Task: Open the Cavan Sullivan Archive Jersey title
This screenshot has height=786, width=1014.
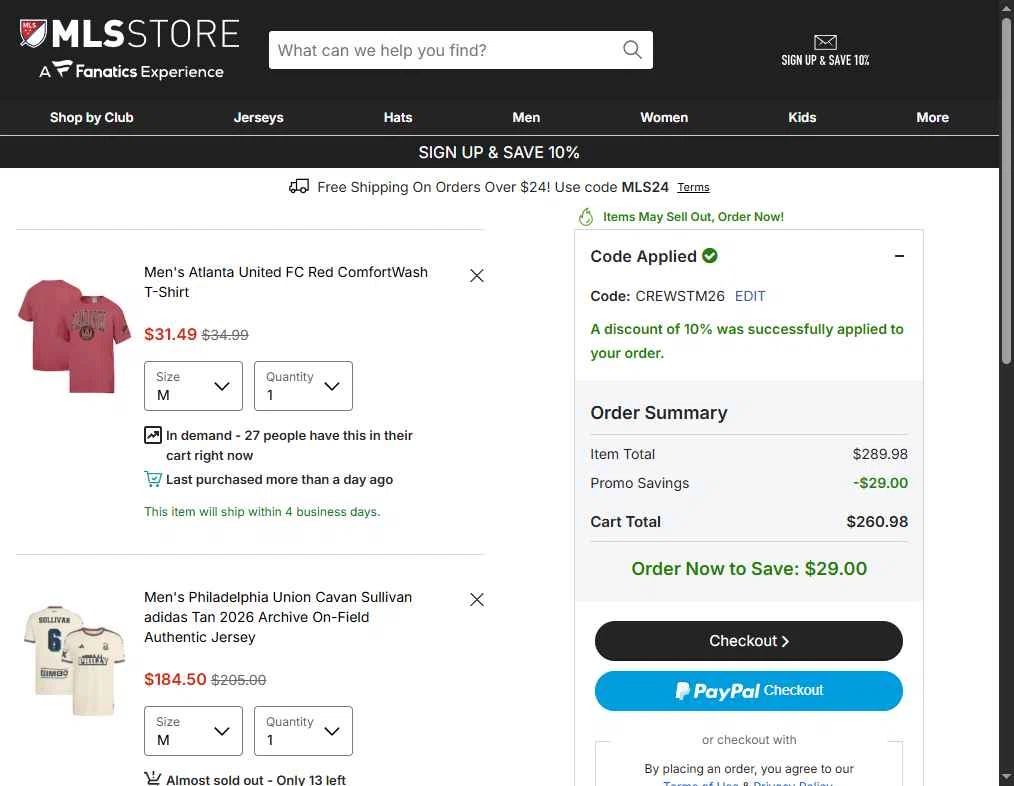Action: pos(278,617)
